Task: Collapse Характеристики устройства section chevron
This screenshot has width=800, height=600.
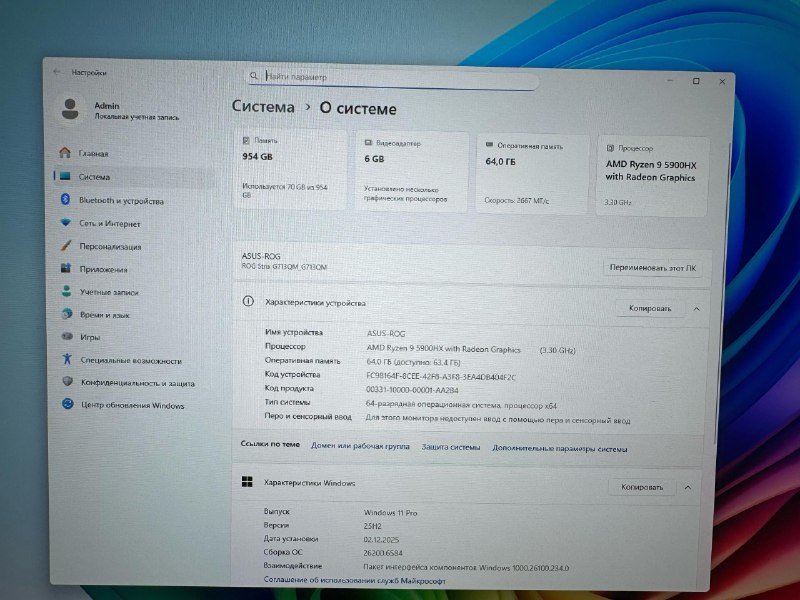Action: 697,309
